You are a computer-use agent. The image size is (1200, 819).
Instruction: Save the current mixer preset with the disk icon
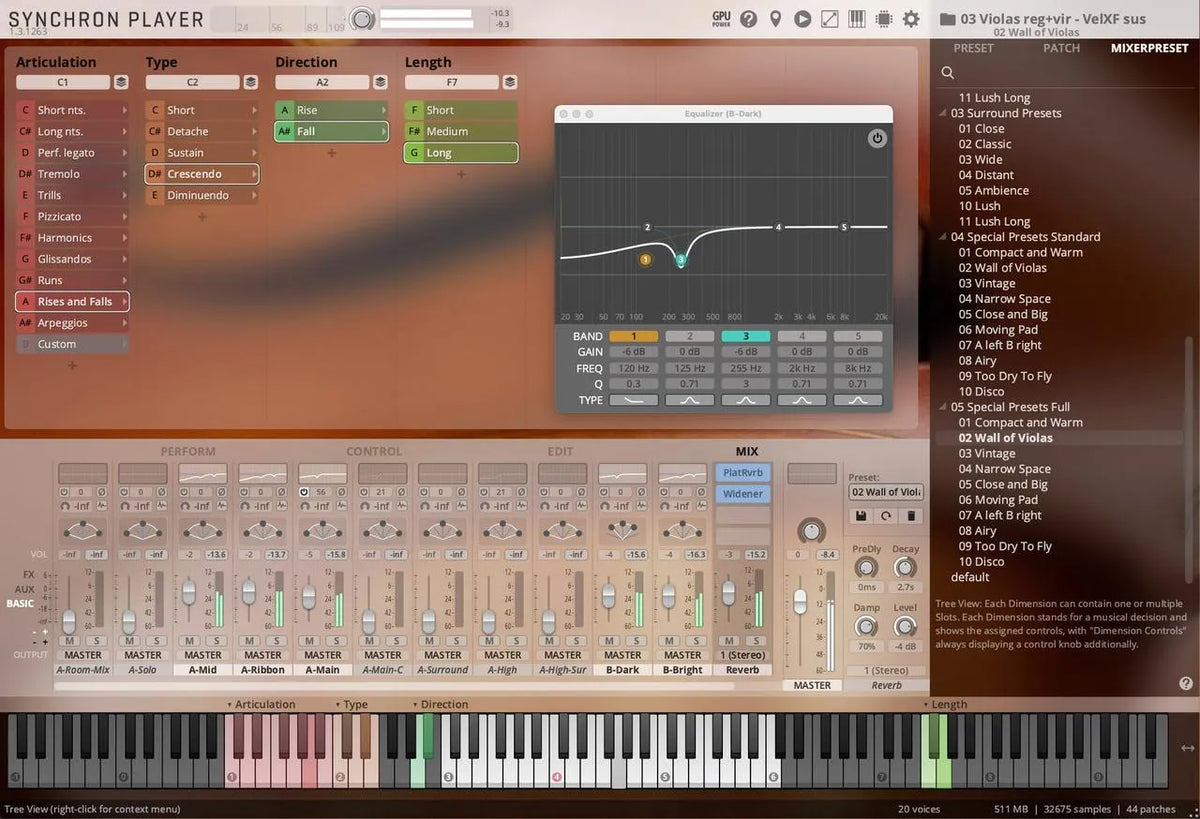point(861,516)
